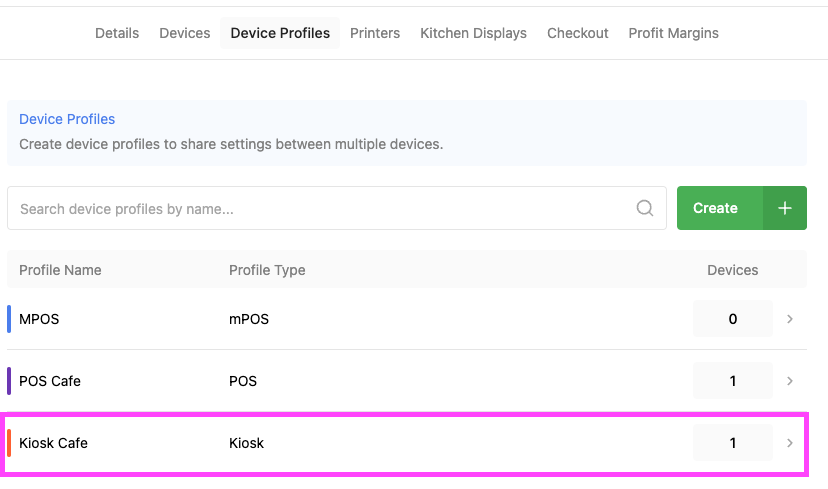Click the purple color bar for POS Cafe
This screenshot has height=489, width=828.
pyautogui.click(x=9, y=381)
